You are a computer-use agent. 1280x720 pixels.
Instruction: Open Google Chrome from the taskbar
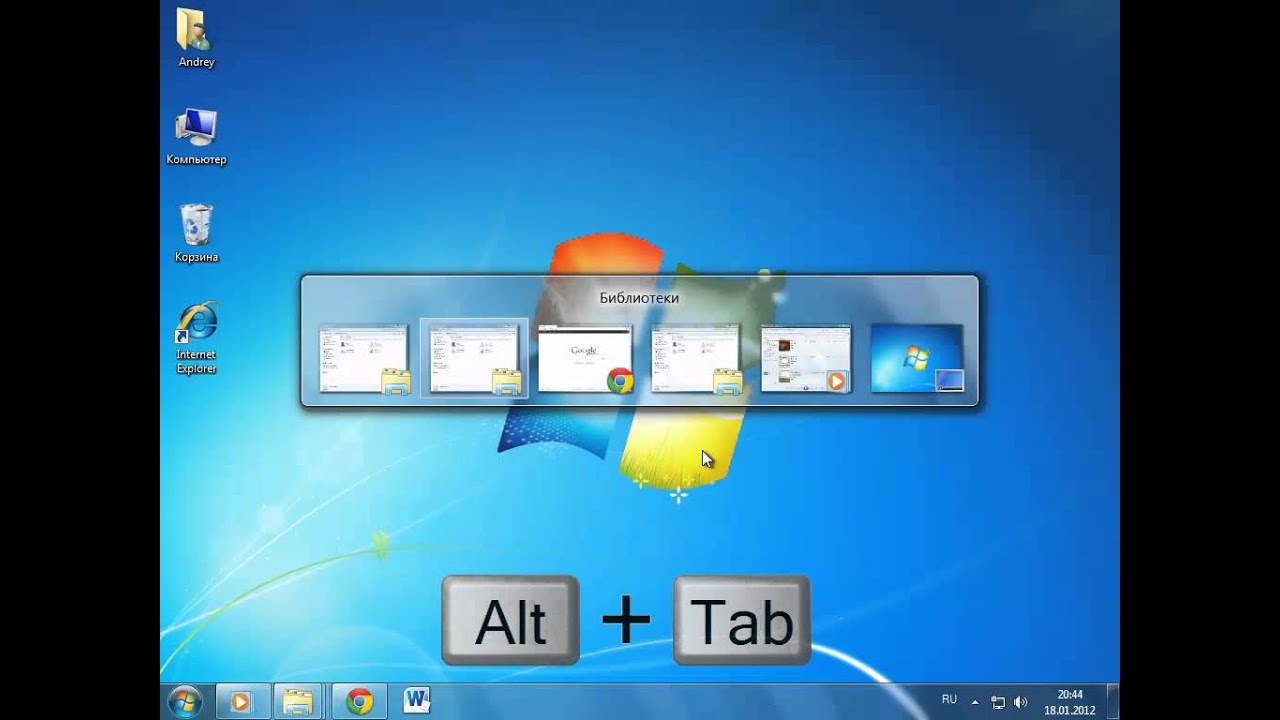pyautogui.click(x=359, y=702)
